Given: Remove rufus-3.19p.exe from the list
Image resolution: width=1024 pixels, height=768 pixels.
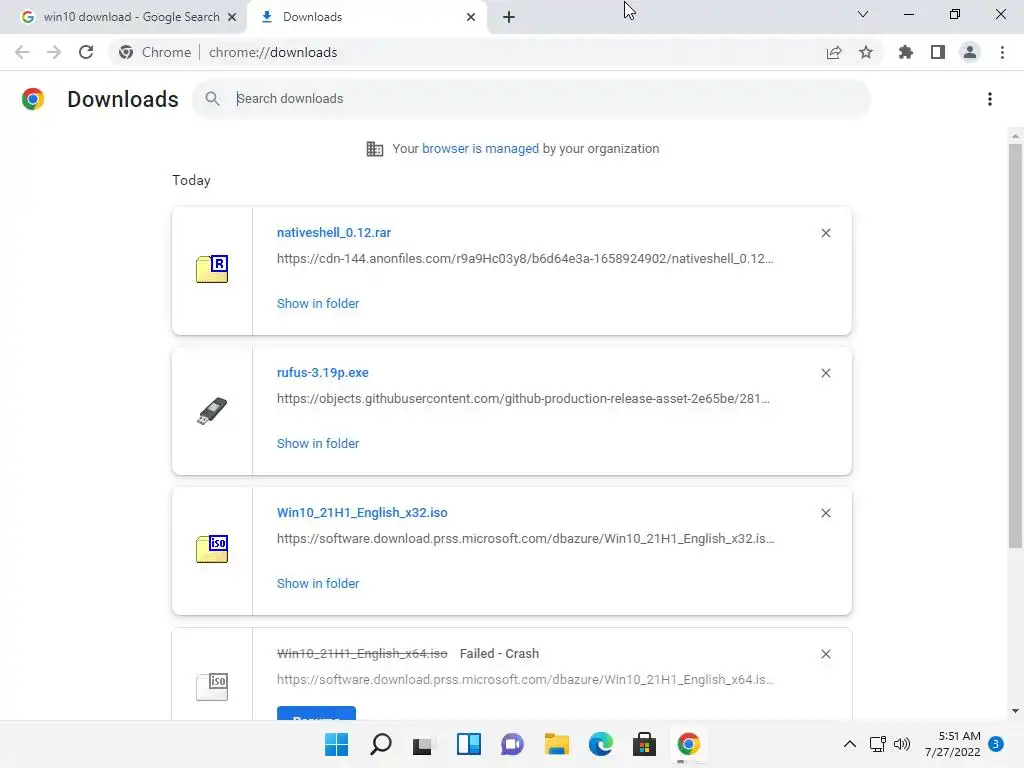Looking at the screenshot, I should tap(826, 373).
